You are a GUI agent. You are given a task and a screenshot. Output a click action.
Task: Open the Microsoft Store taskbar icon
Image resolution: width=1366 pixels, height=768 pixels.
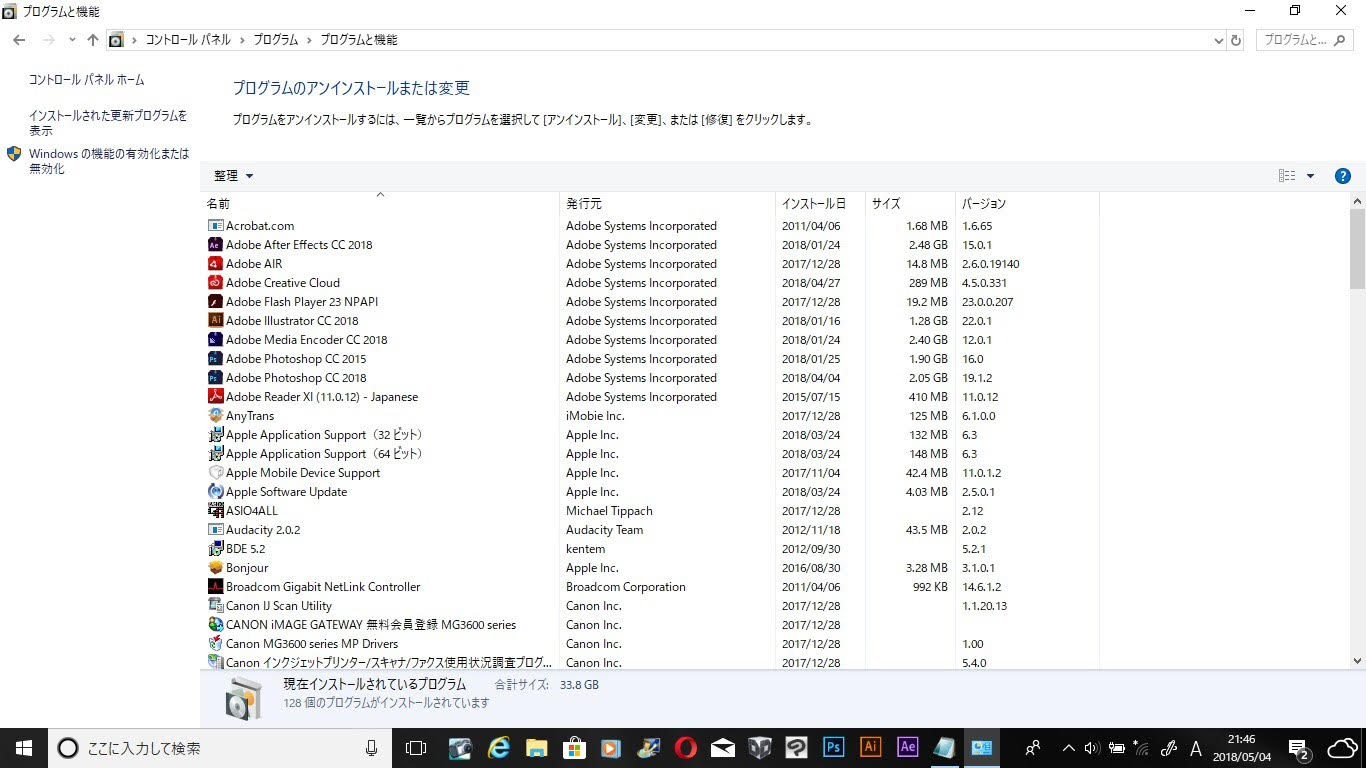point(574,747)
